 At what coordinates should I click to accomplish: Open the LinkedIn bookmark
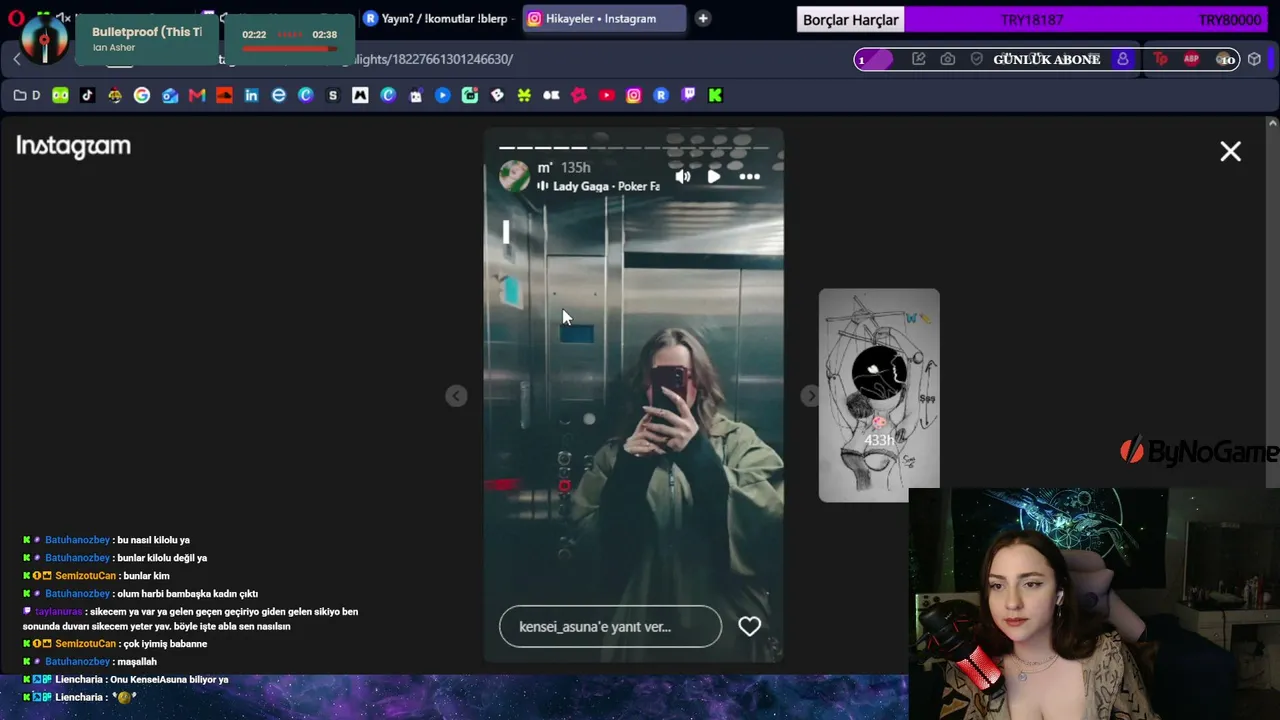[x=251, y=95]
